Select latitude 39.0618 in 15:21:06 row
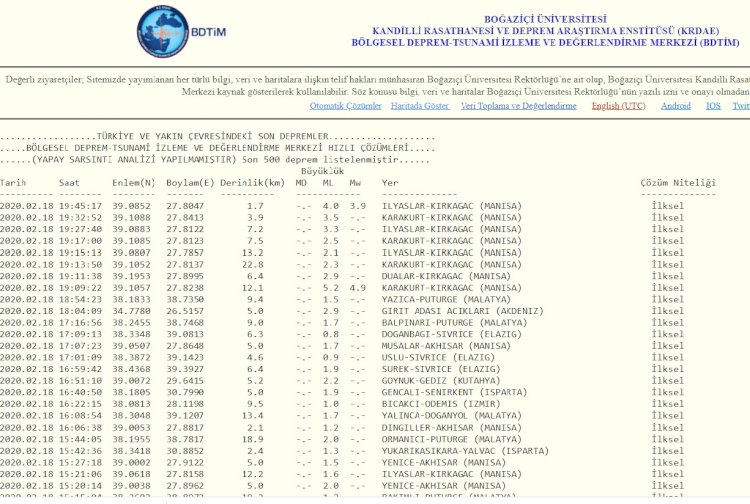The width and height of the screenshot is (750, 504). point(131,474)
